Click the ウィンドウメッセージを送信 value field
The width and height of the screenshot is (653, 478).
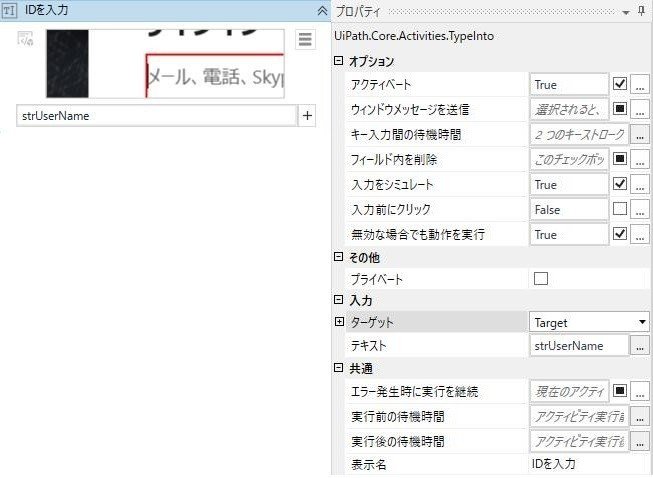click(x=569, y=110)
